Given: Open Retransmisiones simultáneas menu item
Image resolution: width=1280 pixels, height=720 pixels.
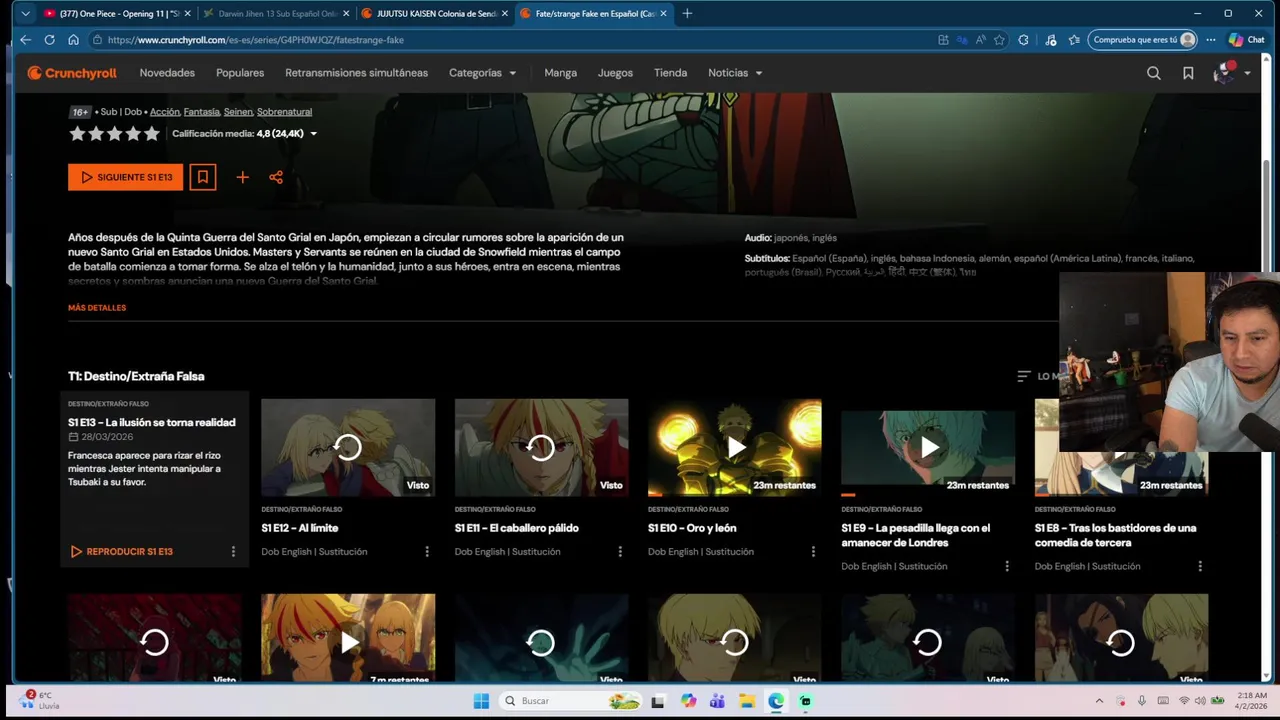Looking at the screenshot, I should click(356, 73).
